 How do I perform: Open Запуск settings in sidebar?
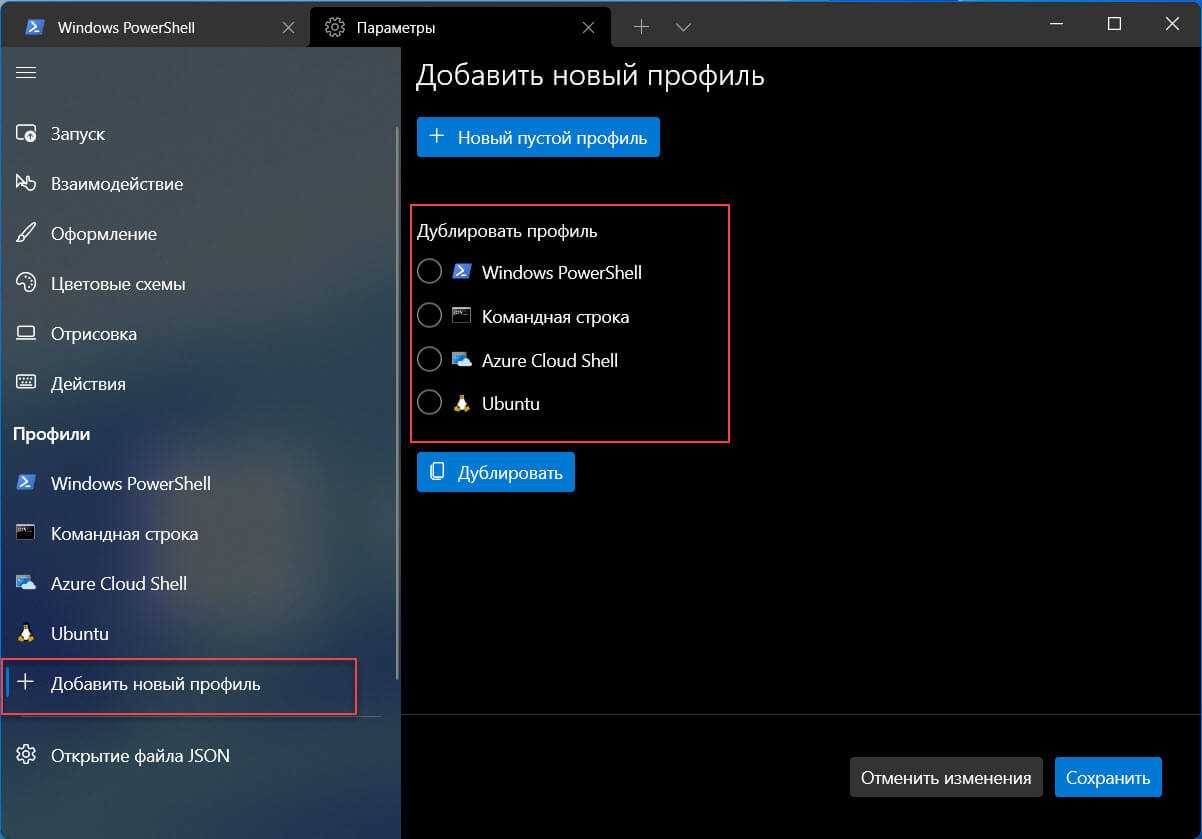[x=77, y=134]
